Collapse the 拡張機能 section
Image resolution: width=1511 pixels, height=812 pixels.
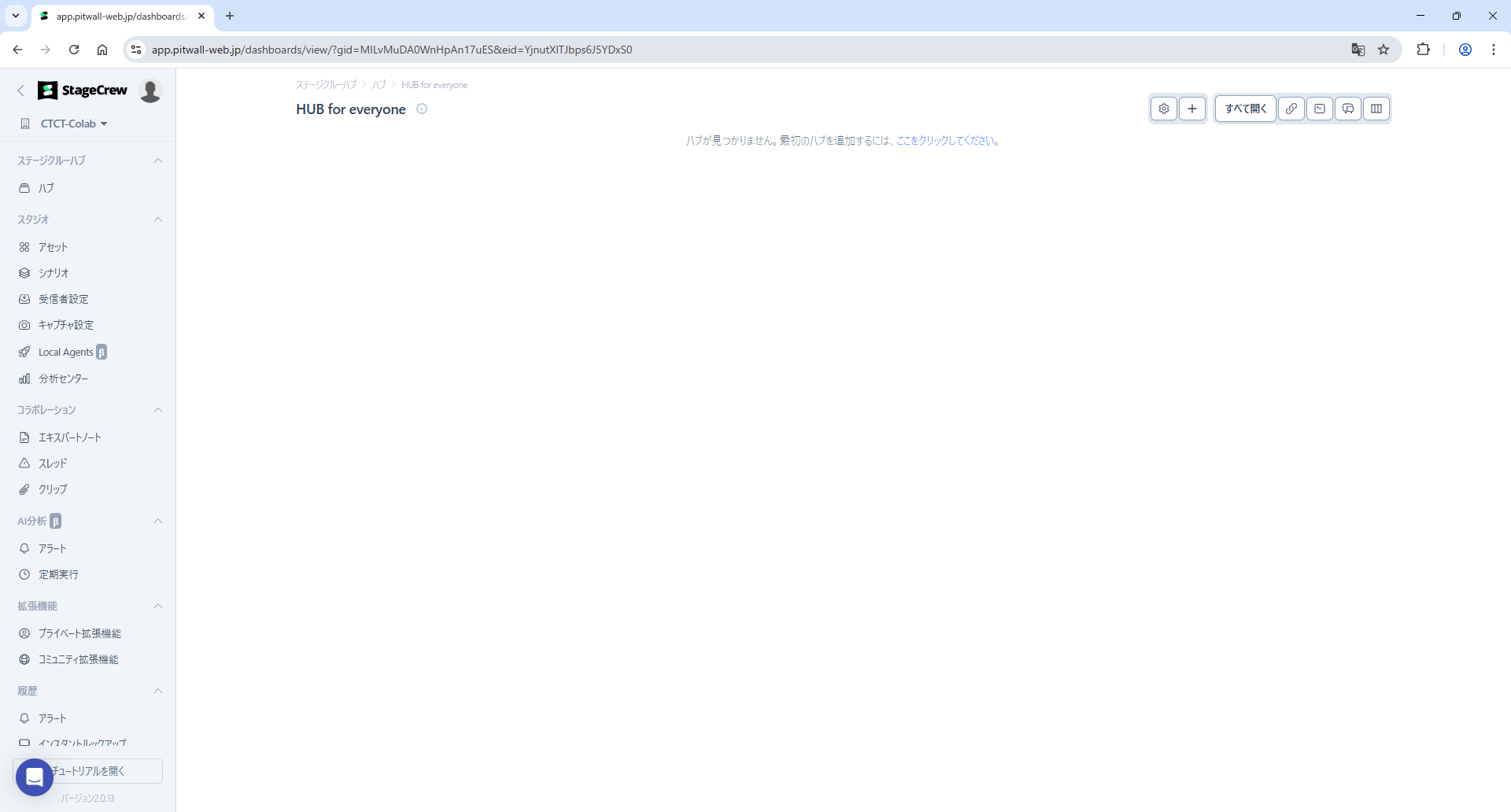(158, 606)
